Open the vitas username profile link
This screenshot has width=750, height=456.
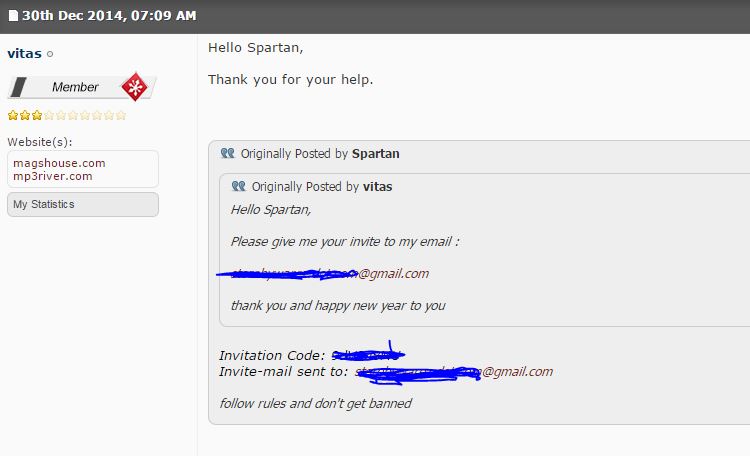click(24, 54)
